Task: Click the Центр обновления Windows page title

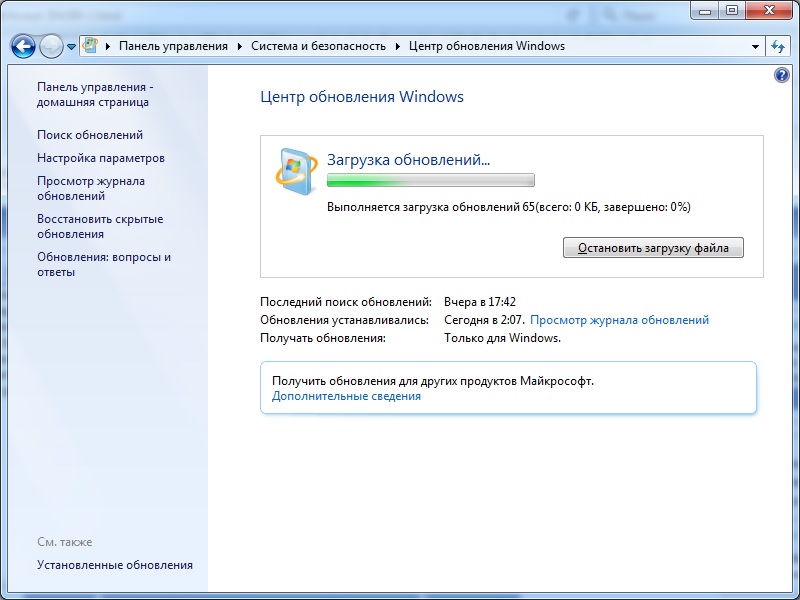Action: pos(362,96)
